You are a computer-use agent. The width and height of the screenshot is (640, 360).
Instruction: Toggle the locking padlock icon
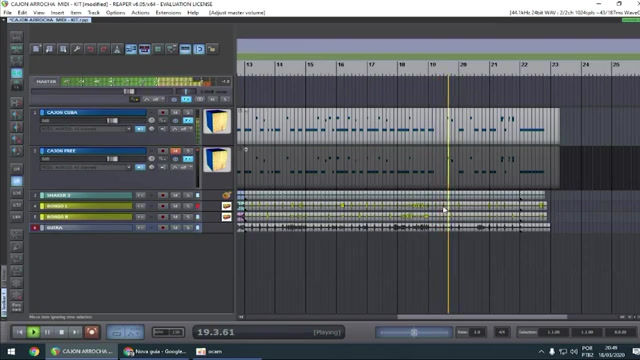pos(212,49)
